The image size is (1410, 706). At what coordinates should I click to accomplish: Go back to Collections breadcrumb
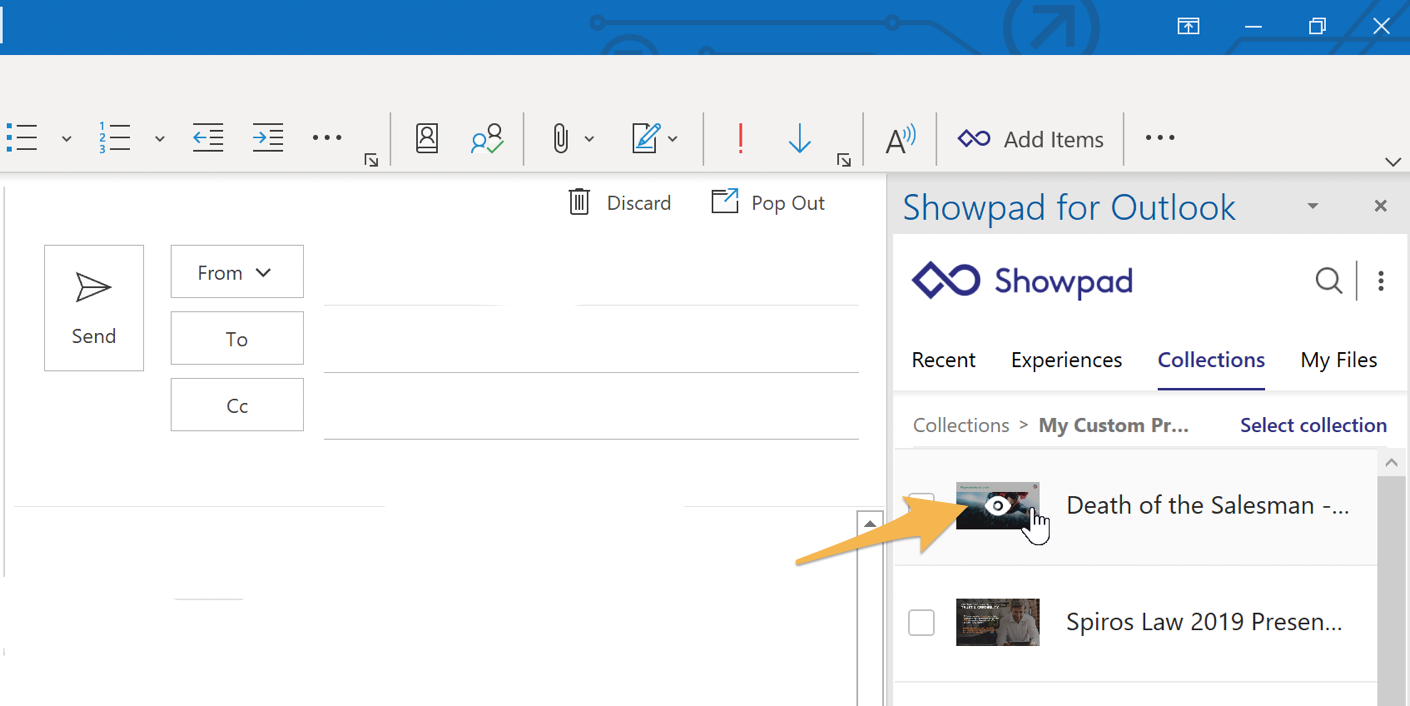pyautogui.click(x=961, y=425)
